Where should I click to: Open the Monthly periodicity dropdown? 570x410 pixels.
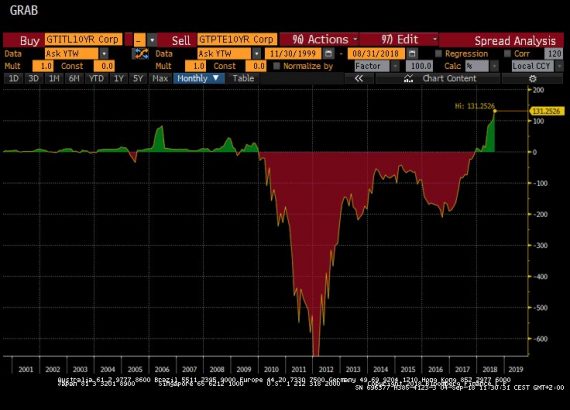199,78
